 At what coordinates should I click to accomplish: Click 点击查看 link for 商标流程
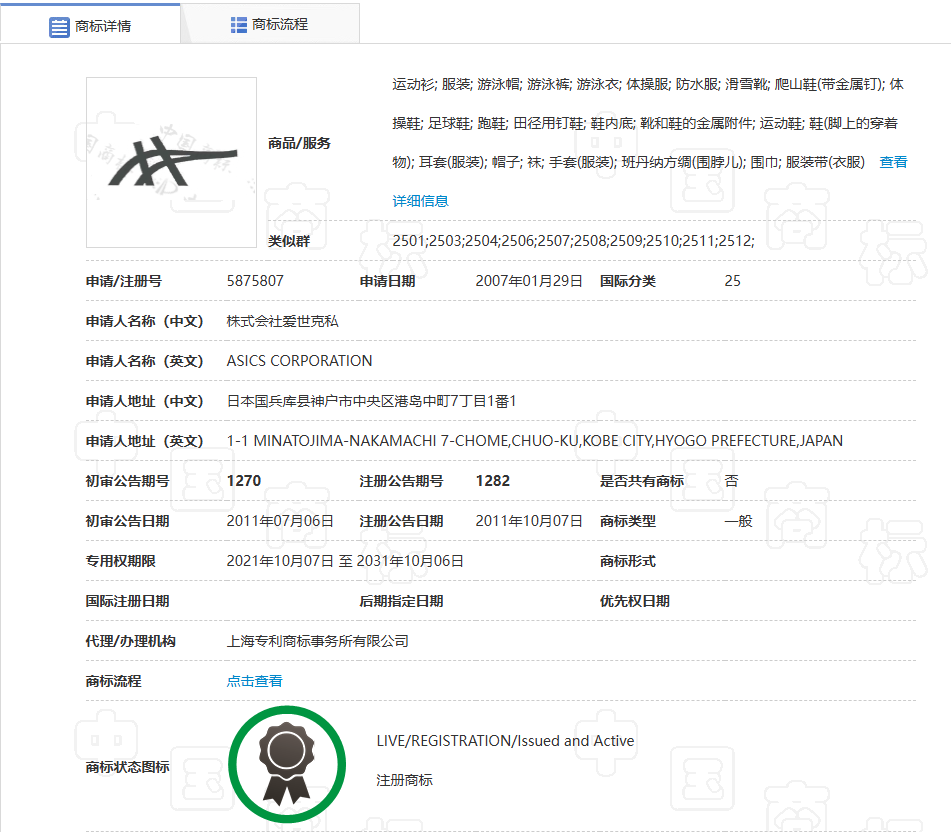pyautogui.click(x=254, y=681)
